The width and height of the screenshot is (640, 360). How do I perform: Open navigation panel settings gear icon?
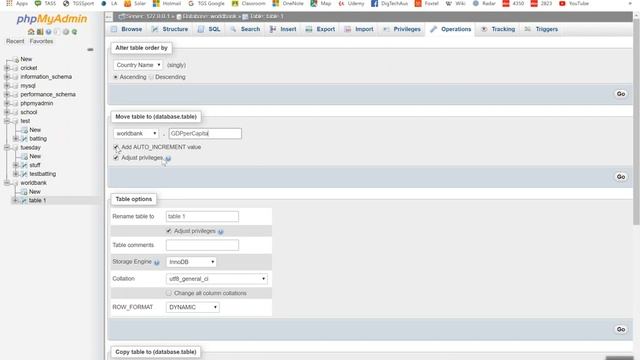66,32
